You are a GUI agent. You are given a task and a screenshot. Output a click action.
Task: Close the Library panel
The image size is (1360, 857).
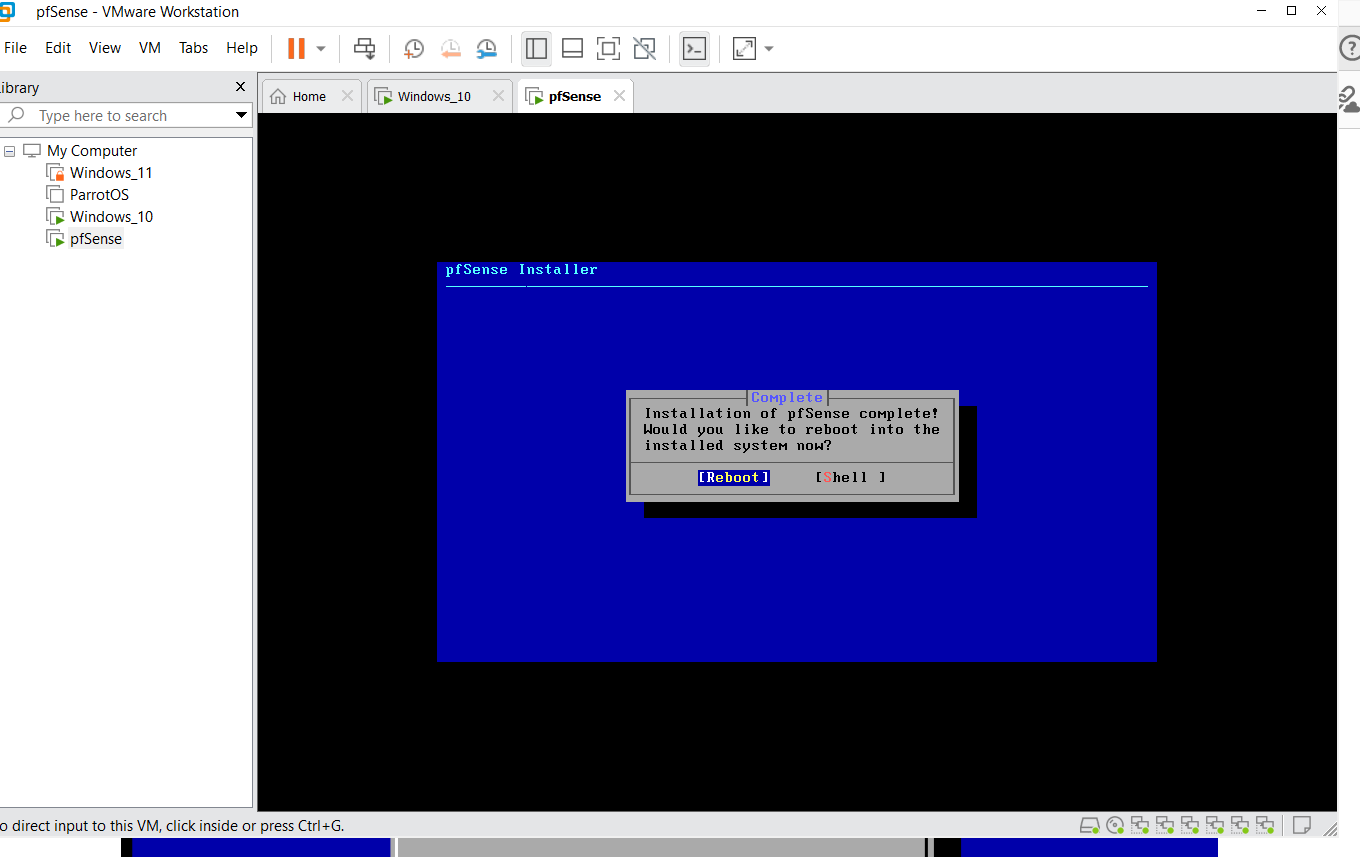[240, 87]
